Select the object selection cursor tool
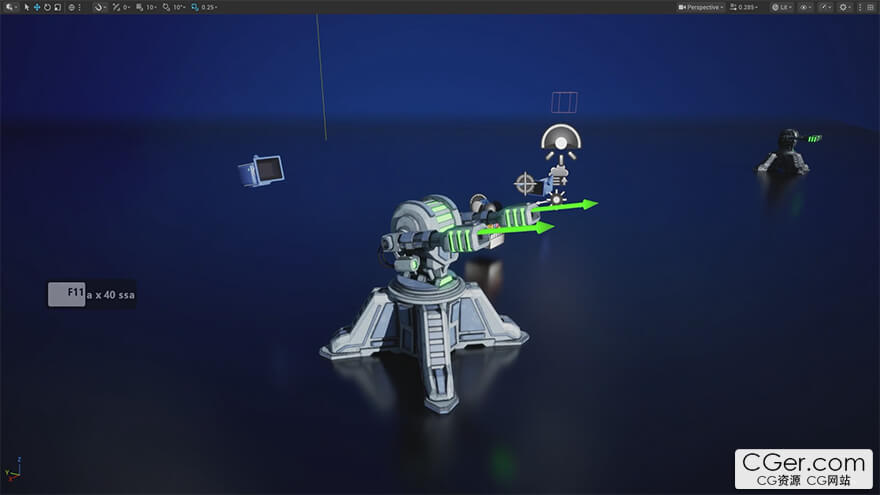The height and width of the screenshot is (495, 880). click(26, 7)
